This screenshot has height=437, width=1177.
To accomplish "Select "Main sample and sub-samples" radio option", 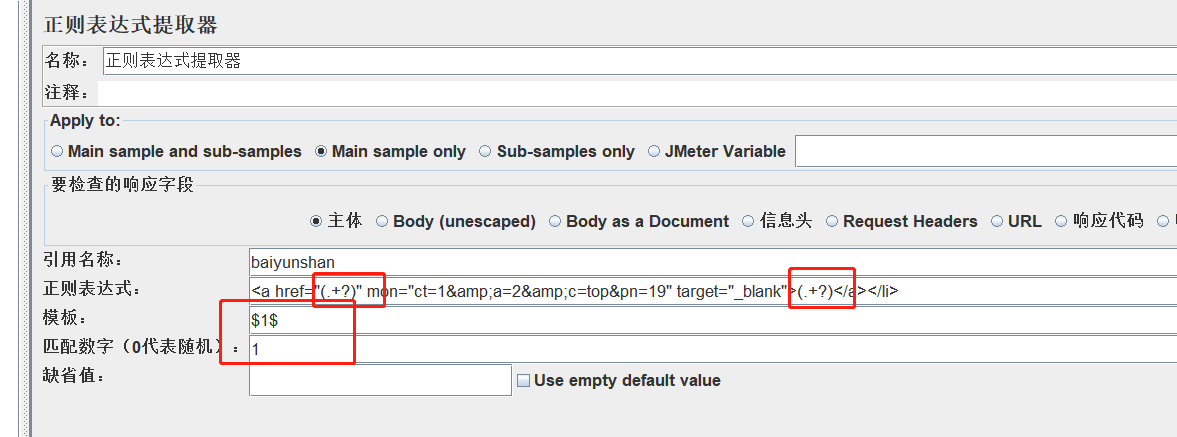I will click(x=57, y=152).
